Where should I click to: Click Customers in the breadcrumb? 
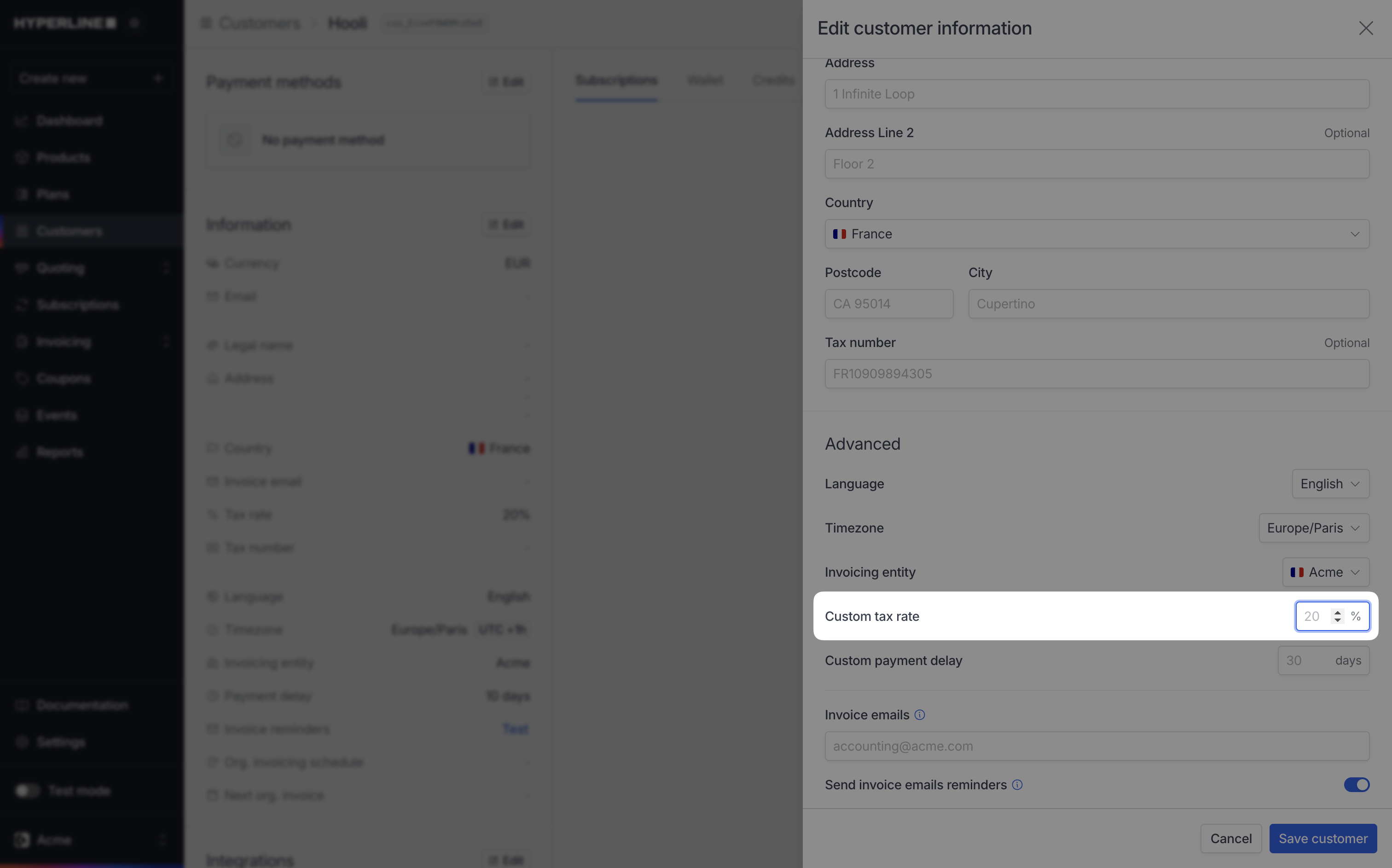260,23
